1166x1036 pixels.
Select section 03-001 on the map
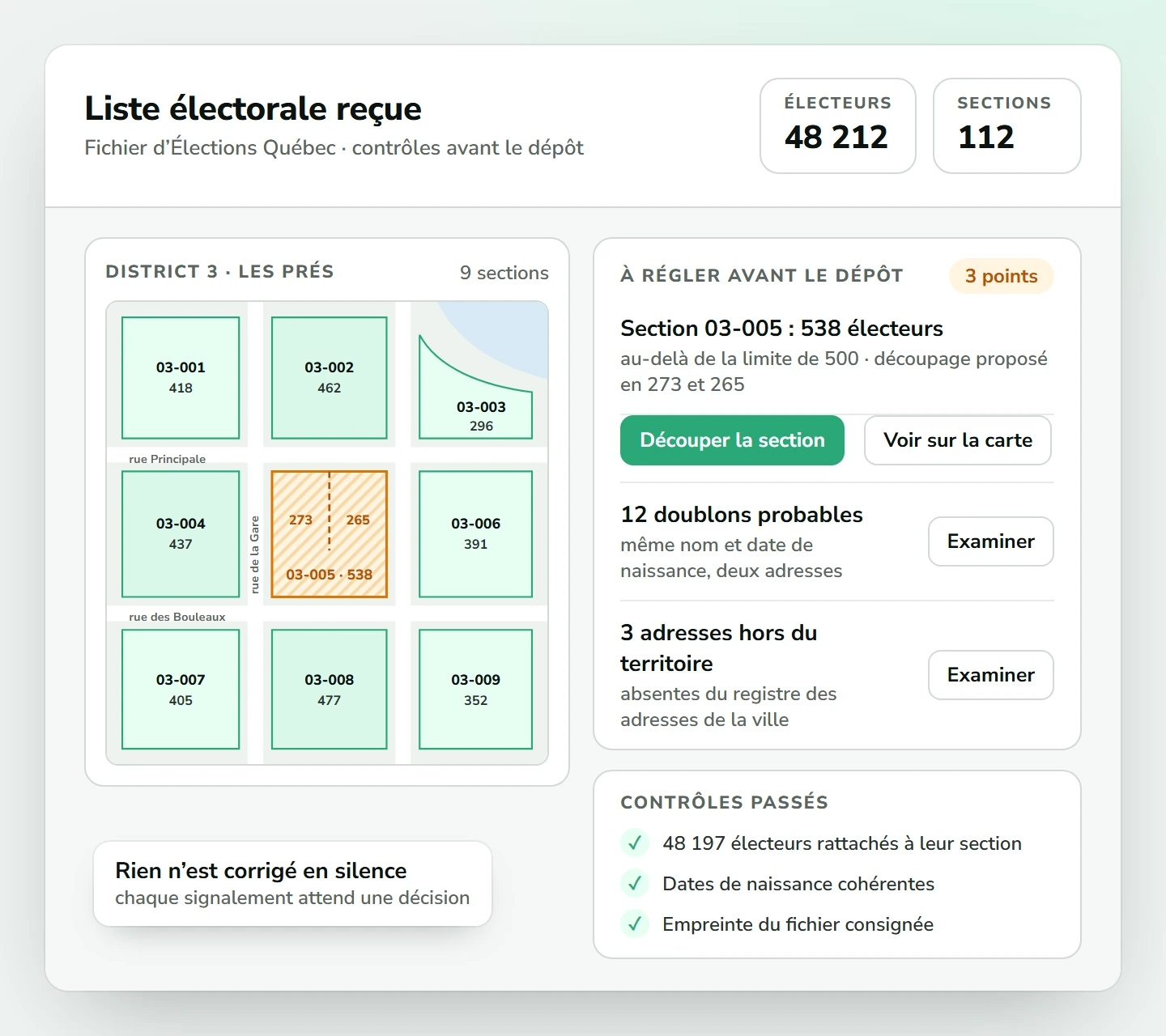tap(181, 377)
